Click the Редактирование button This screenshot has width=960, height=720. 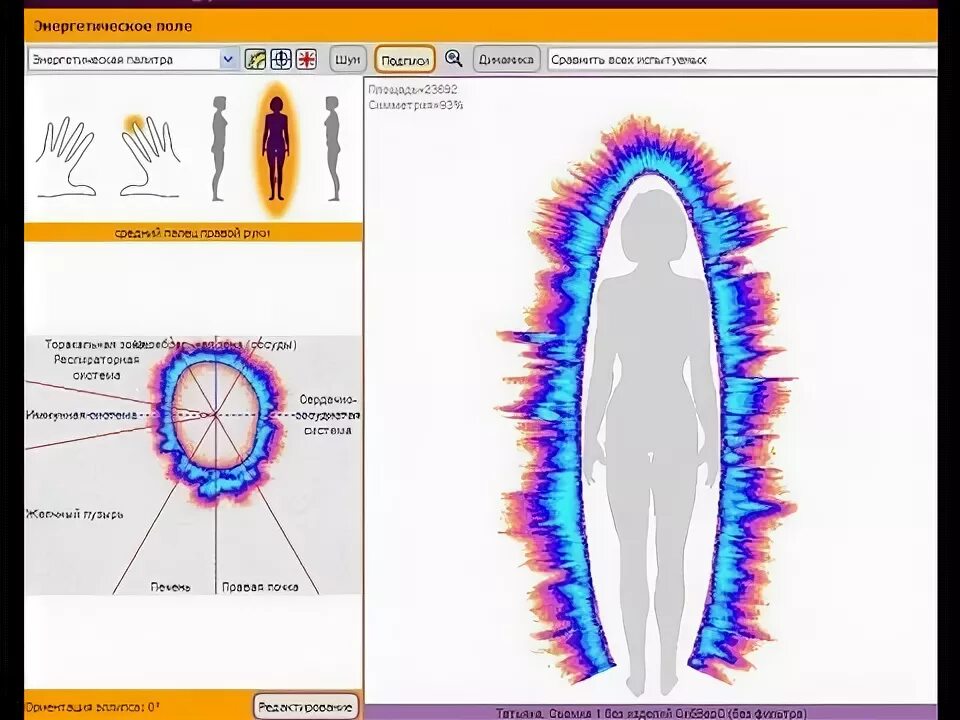(306, 707)
